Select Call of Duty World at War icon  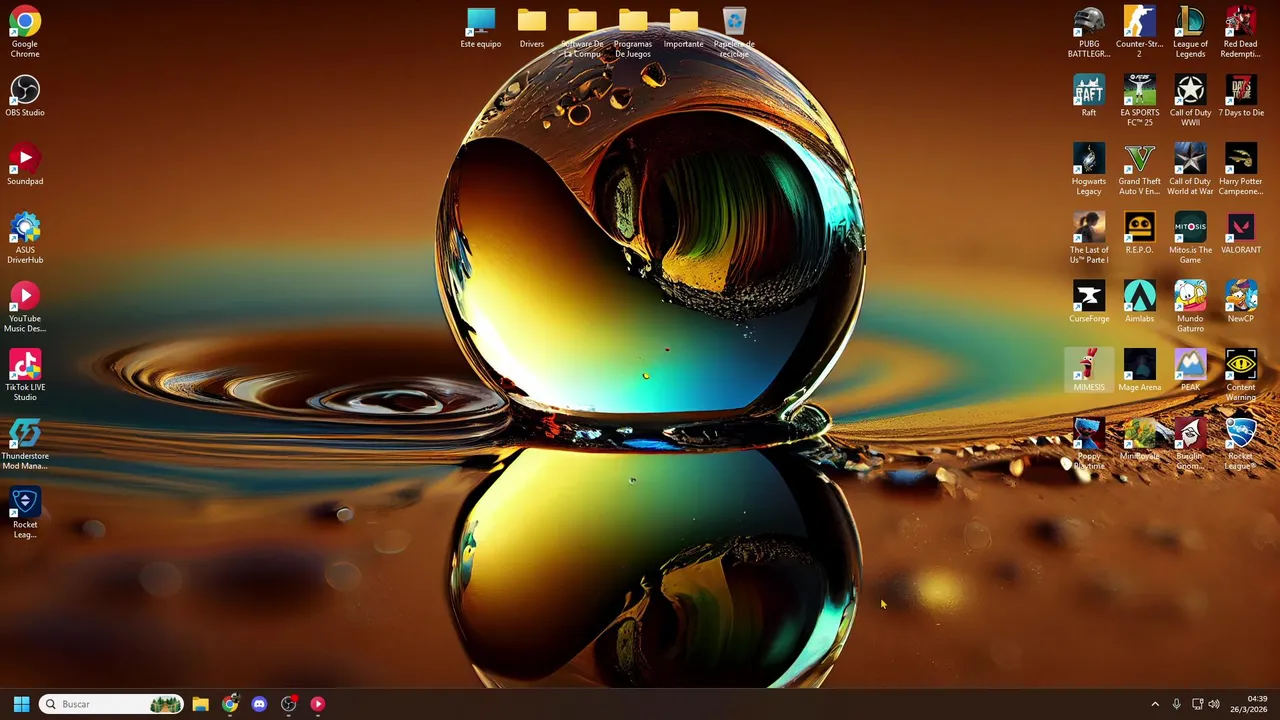click(x=1190, y=169)
